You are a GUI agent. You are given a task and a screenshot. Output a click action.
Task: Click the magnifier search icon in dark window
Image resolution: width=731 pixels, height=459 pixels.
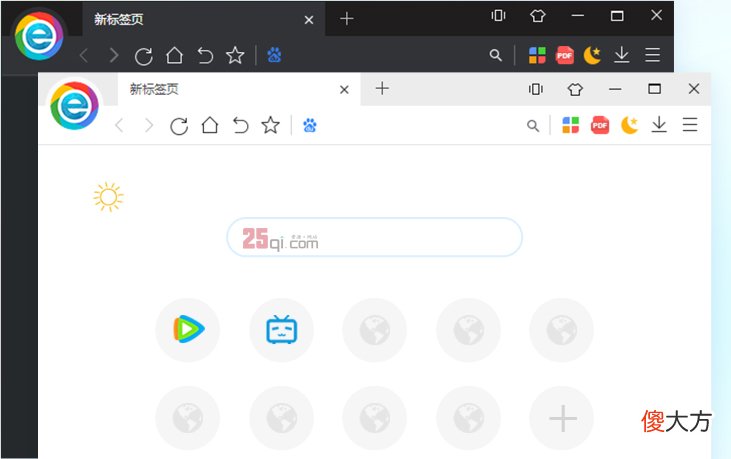496,55
